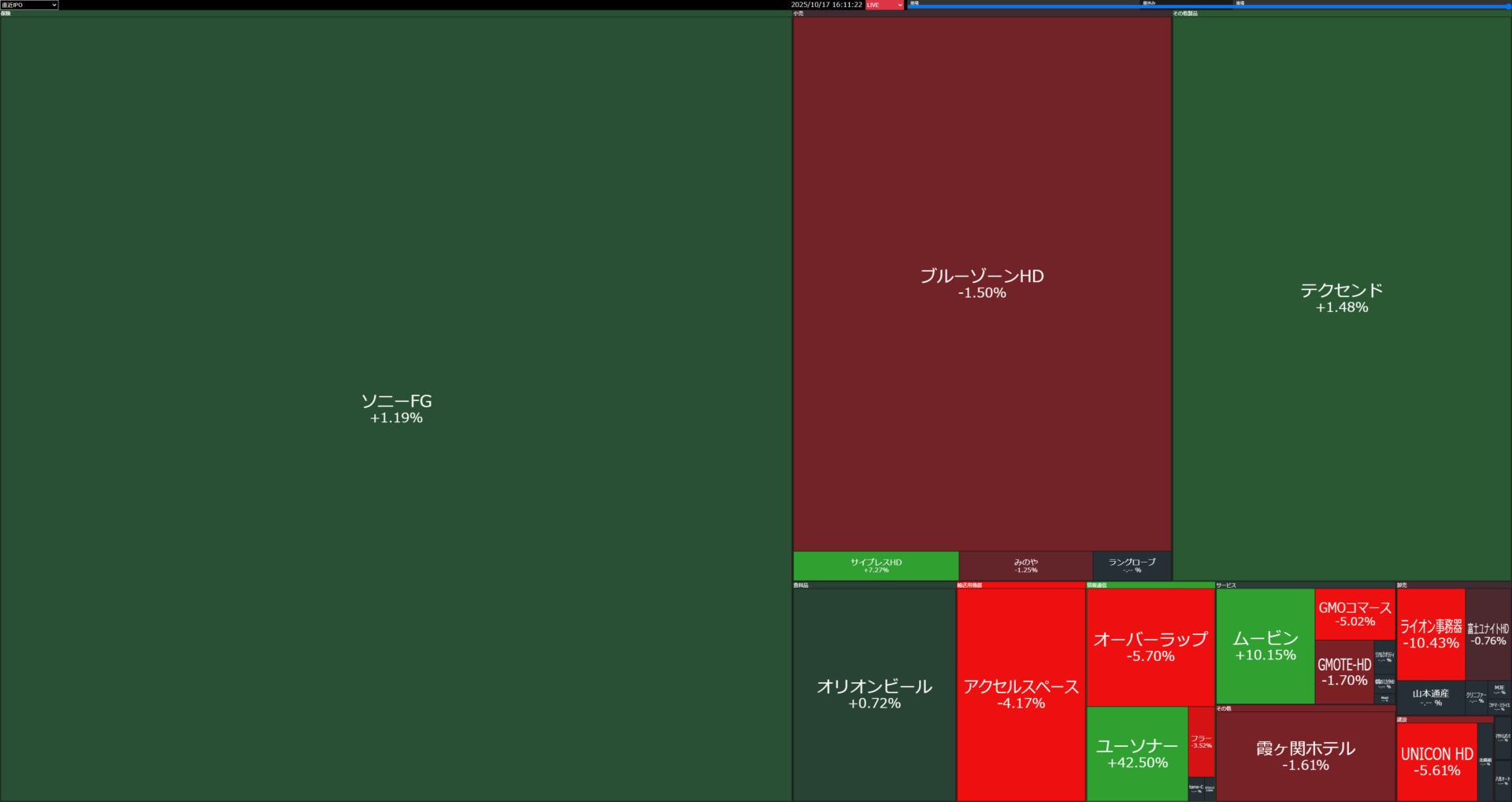Click the オーバーラップ tile
This screenshot has width=1512, height=802.
pos(1150,646)
